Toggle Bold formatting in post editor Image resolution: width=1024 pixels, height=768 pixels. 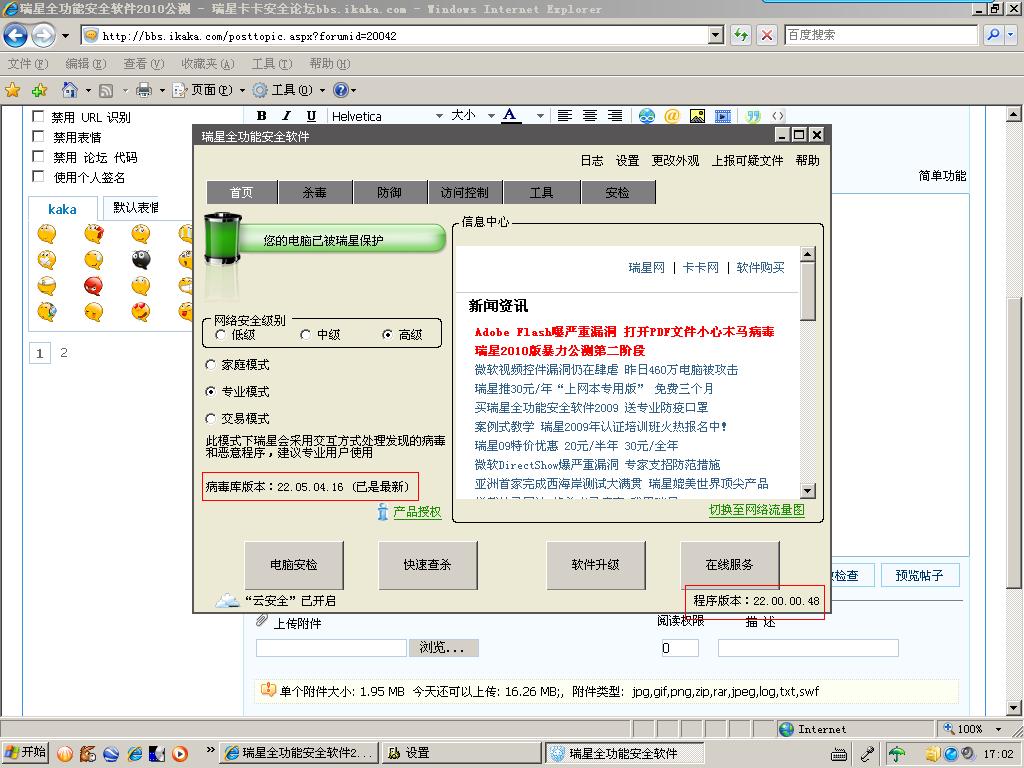point(262,116)
